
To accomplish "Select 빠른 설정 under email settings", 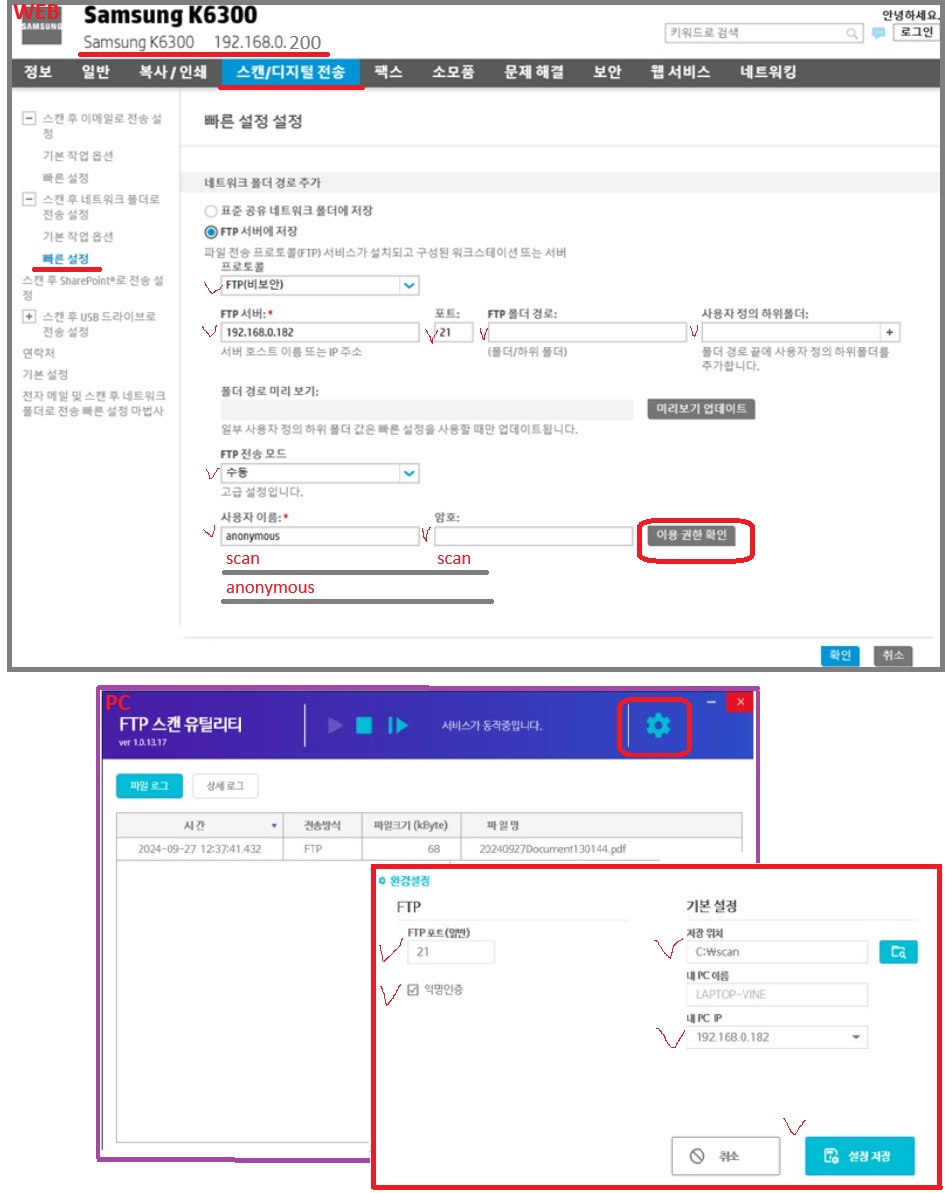I will (x=65, y=178).
